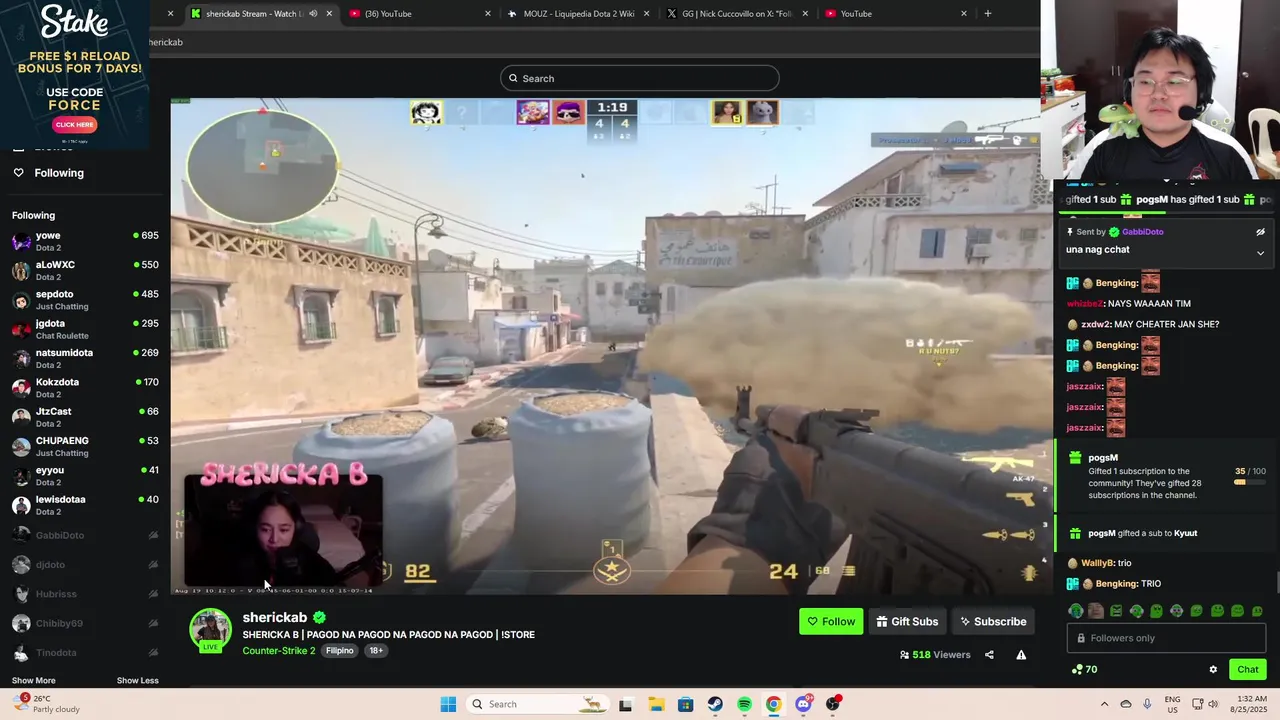Click the weather widget showing 26°C
The height and width of the screenshot is (720, 1280).
pos(45,704)
